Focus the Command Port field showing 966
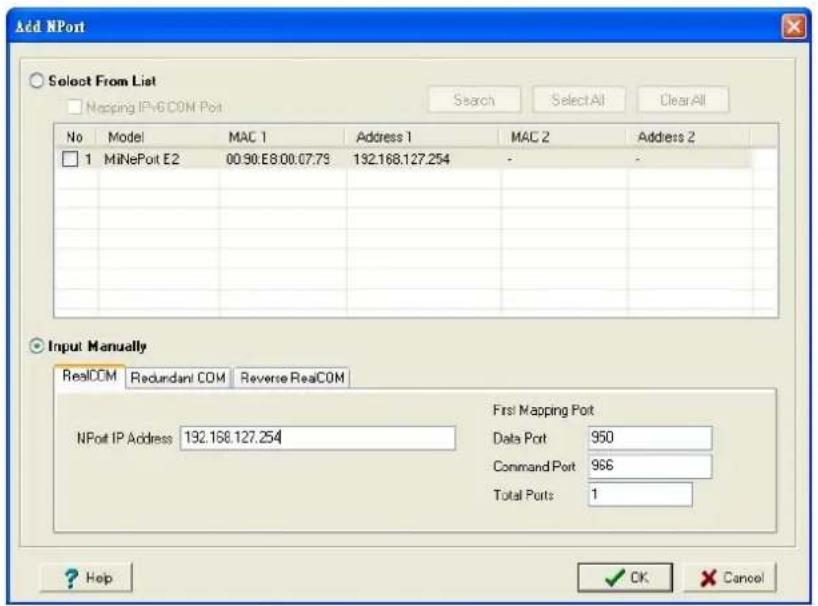Screen dimensions: 818x606 649,466
